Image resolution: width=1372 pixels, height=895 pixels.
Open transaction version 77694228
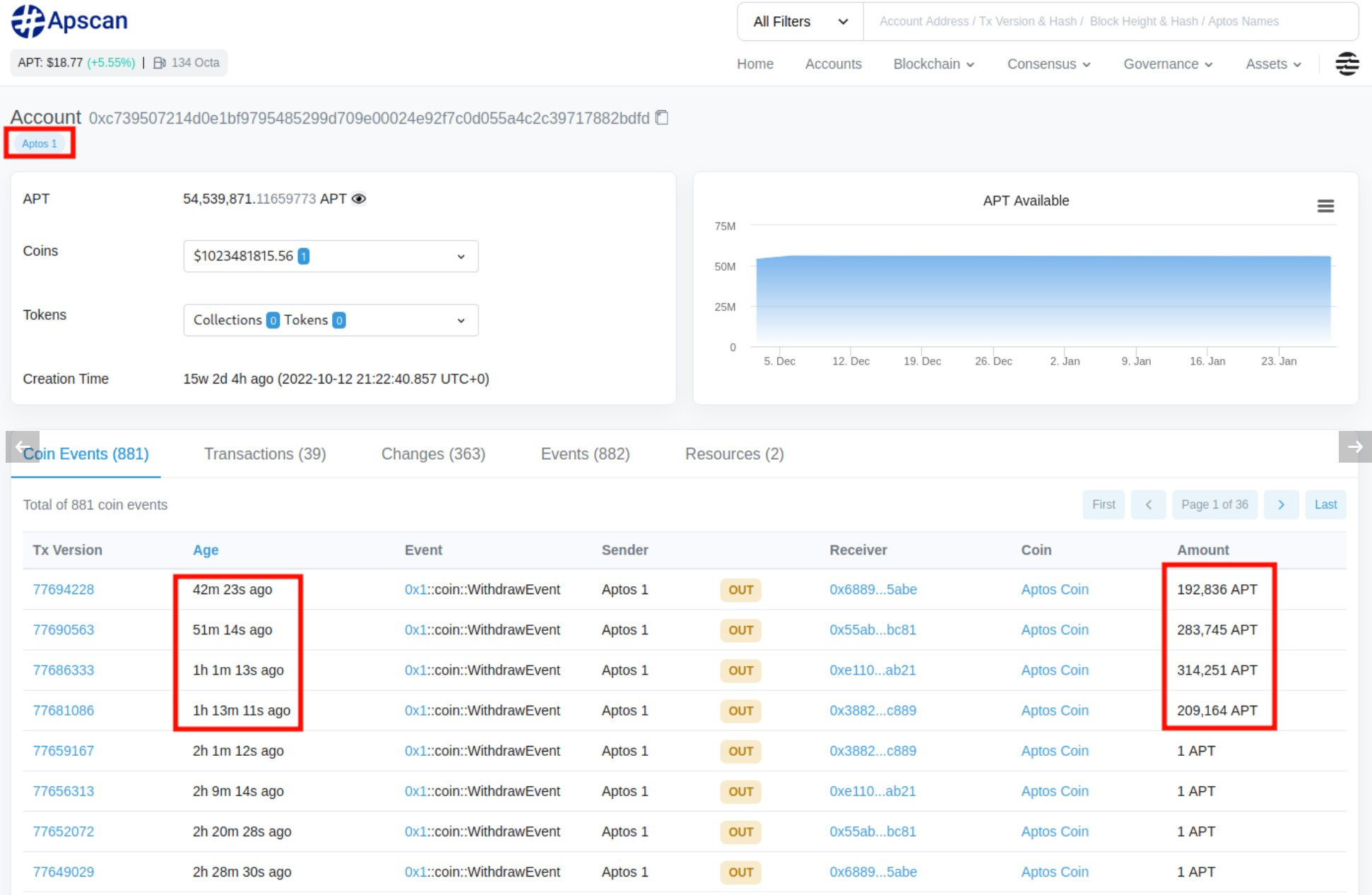click(63, 589)
